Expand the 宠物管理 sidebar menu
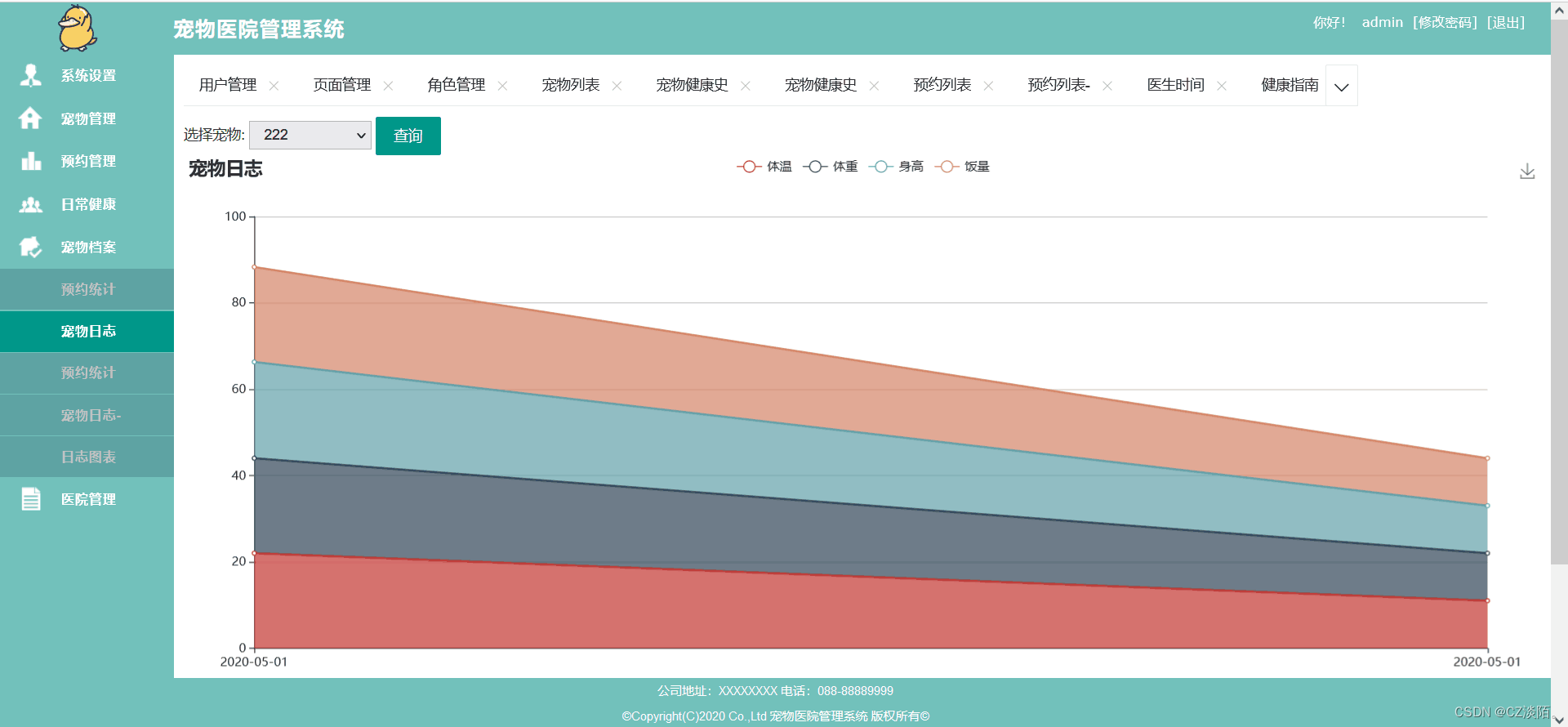 click(x=87, y=118)
